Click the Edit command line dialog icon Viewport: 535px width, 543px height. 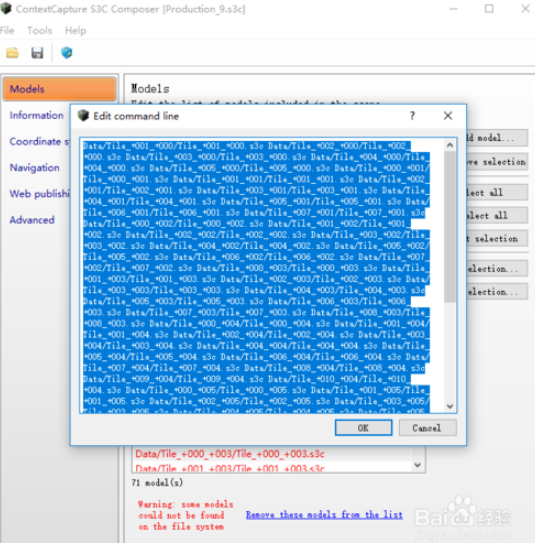tap(83, 116)
